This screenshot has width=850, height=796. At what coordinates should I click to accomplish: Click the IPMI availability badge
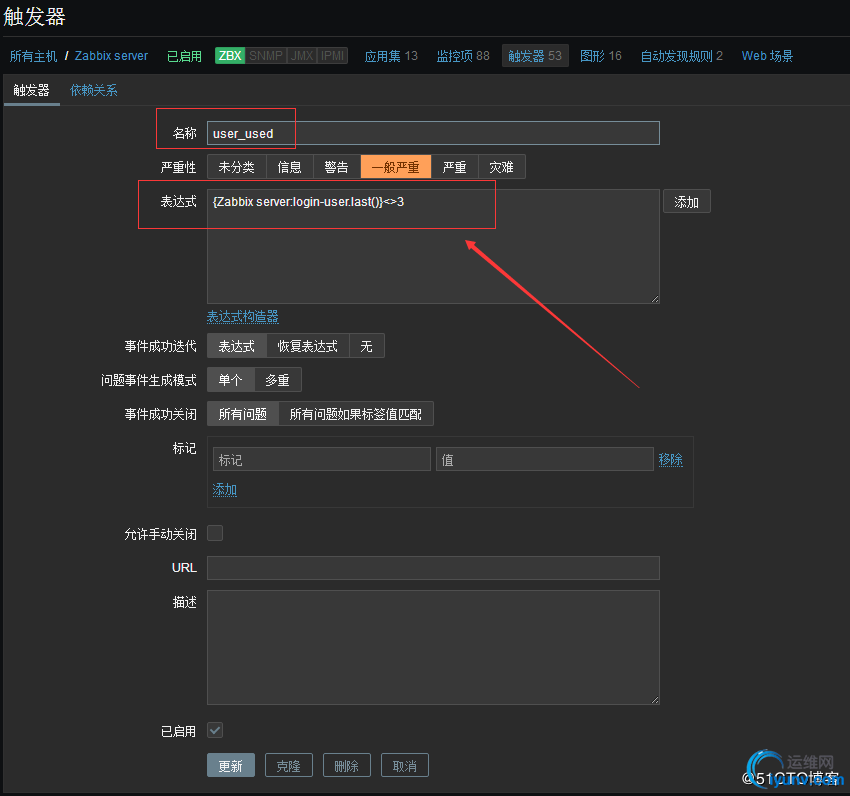coord(332,56)
